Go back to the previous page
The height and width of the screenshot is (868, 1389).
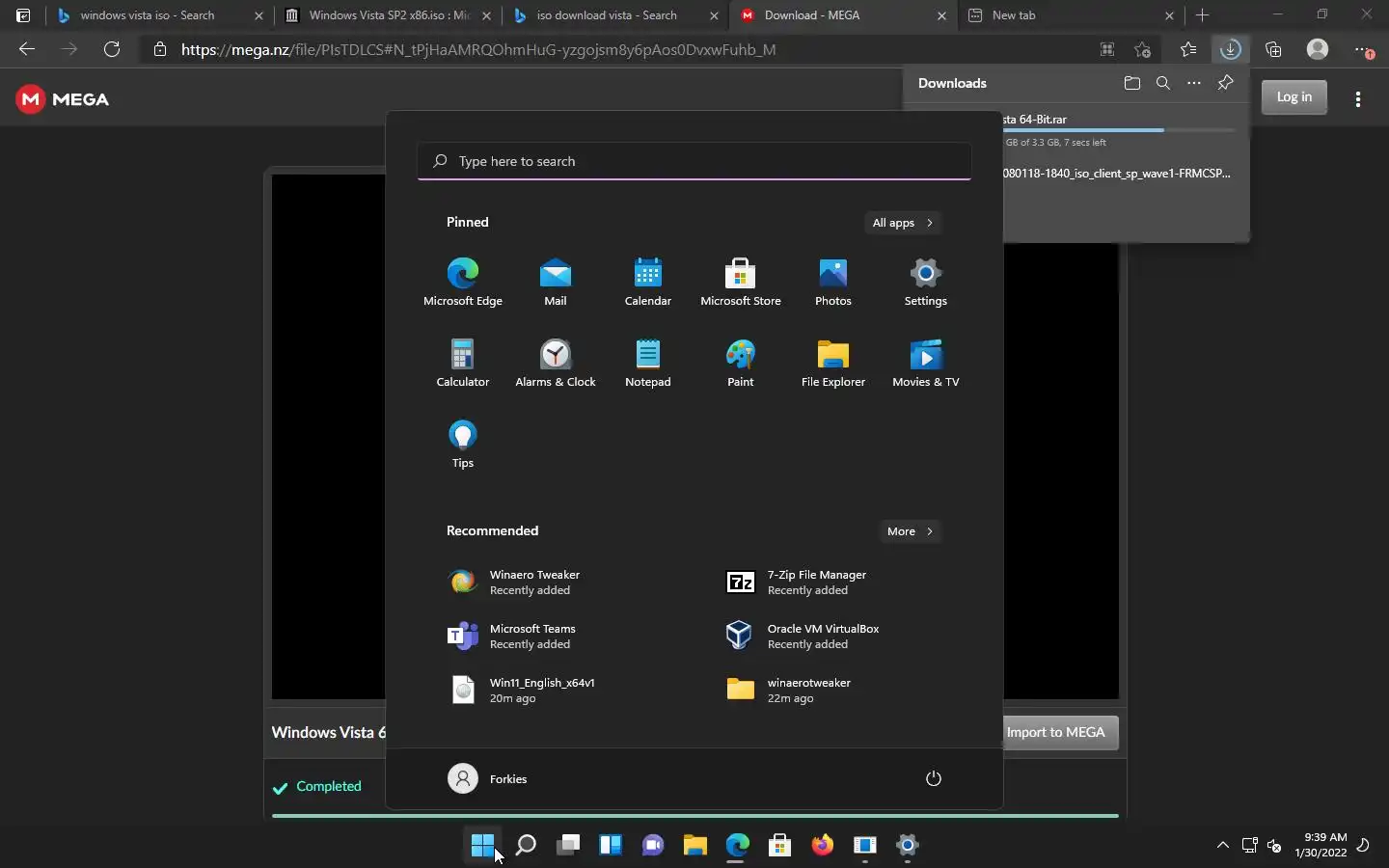click(27, 49)
